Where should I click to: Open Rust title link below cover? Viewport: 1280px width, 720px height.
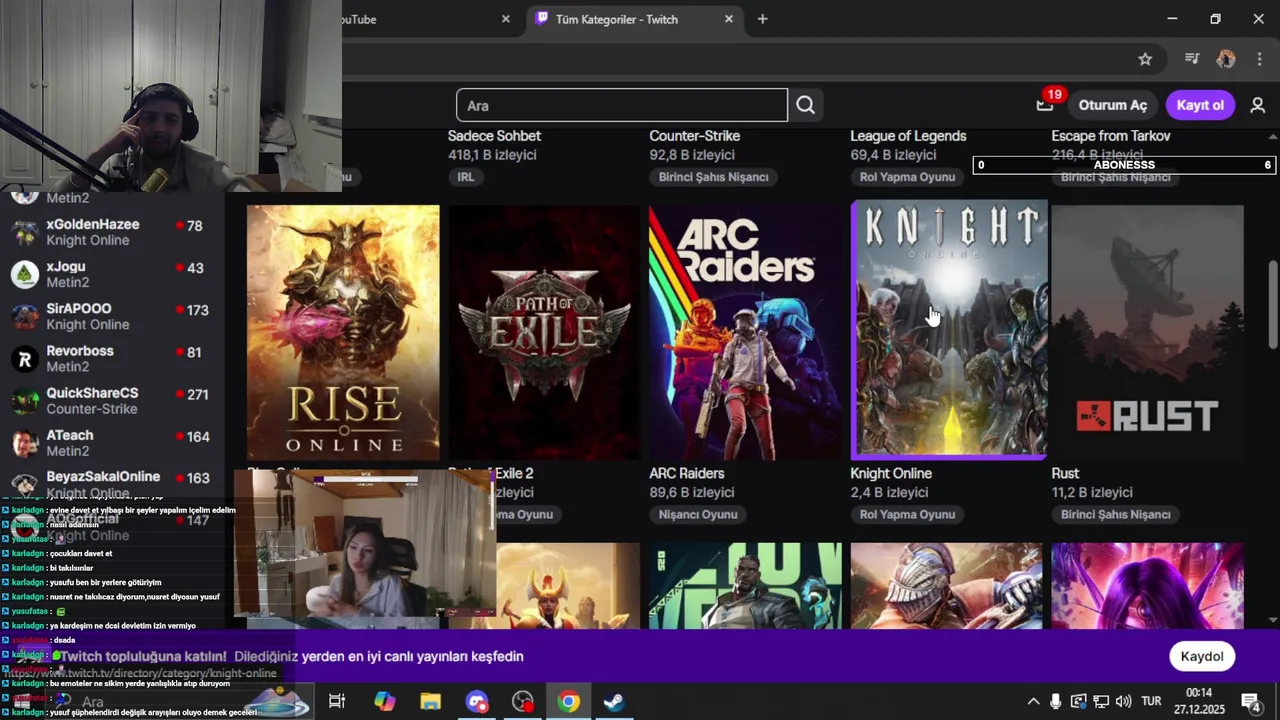coord(1065,473)
